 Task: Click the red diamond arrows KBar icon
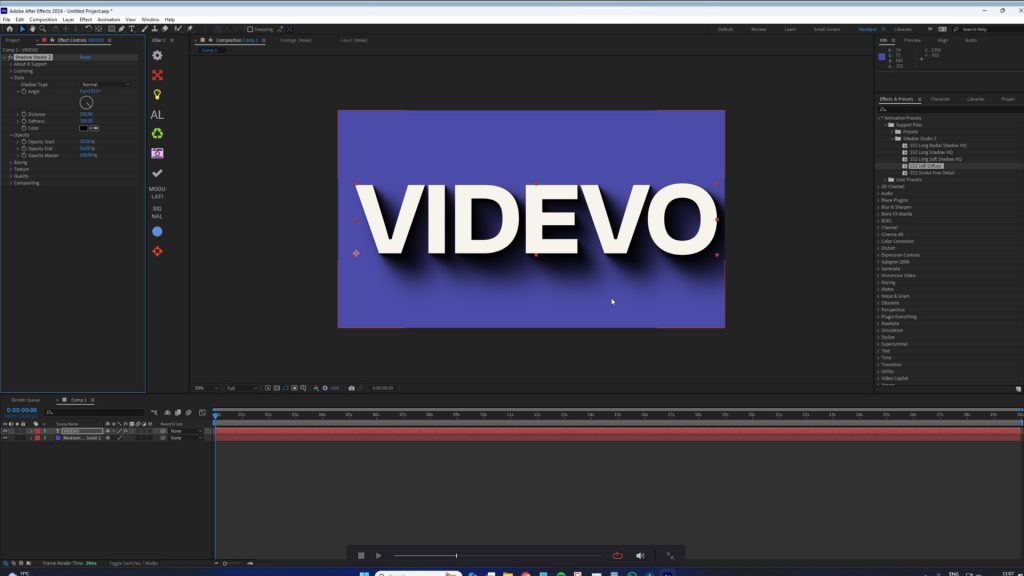(x=157, y=251)
